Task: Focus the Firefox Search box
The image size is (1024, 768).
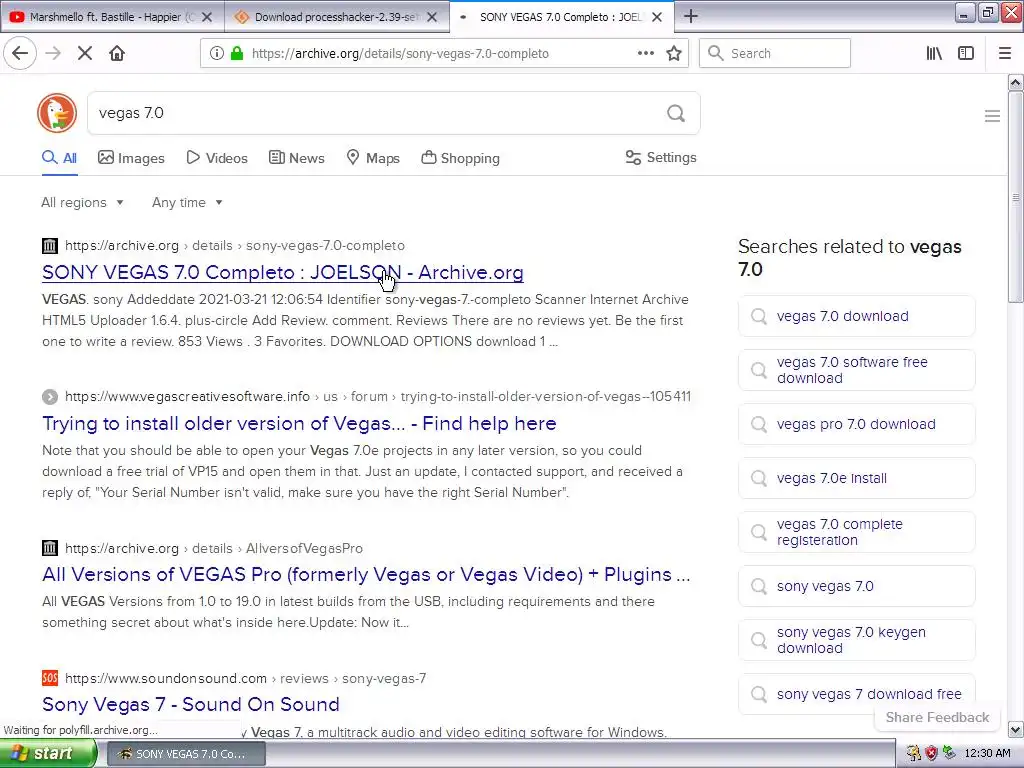Action: [775, 54]
